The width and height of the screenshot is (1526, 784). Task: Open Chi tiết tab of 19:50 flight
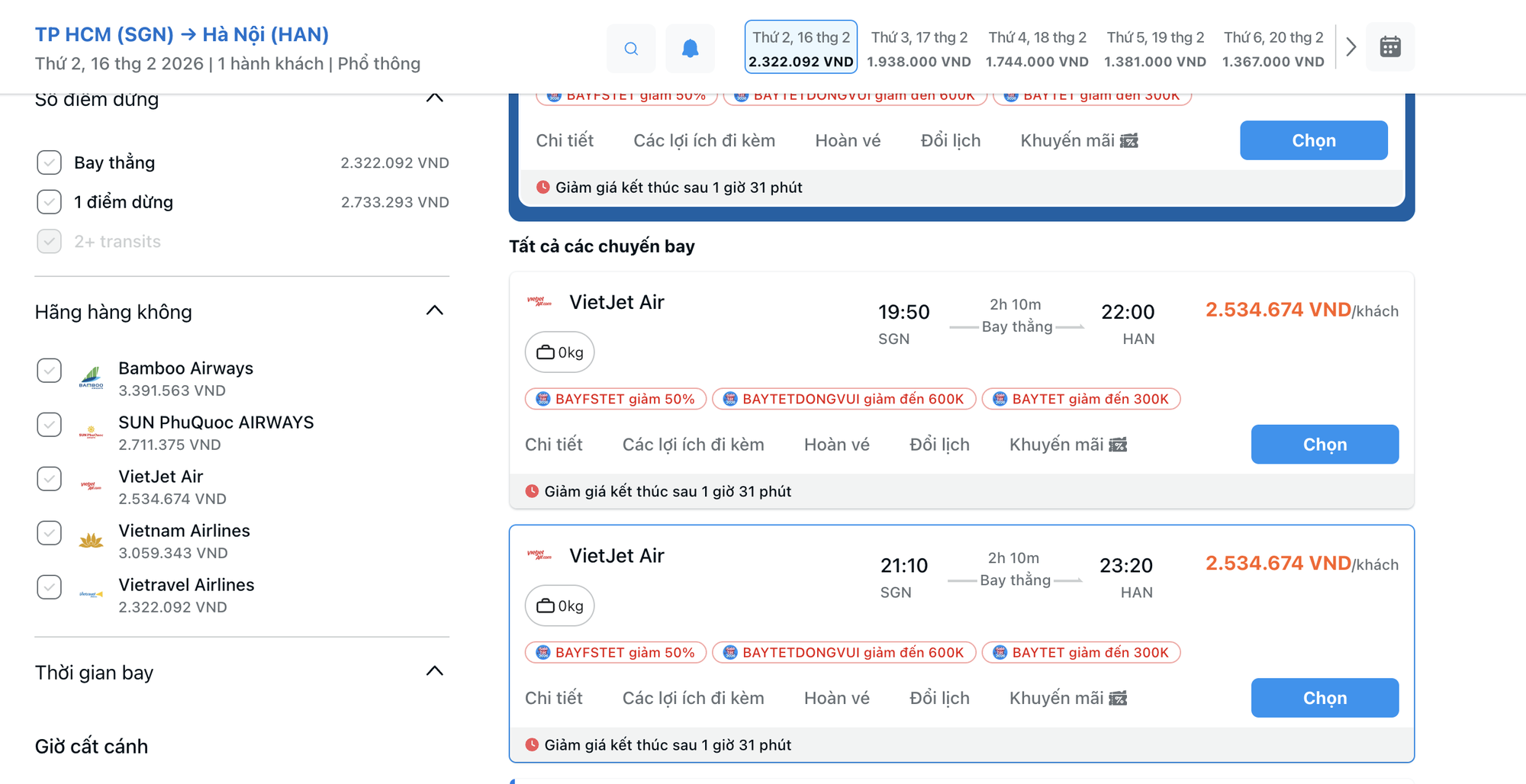(x=553, y=445)
